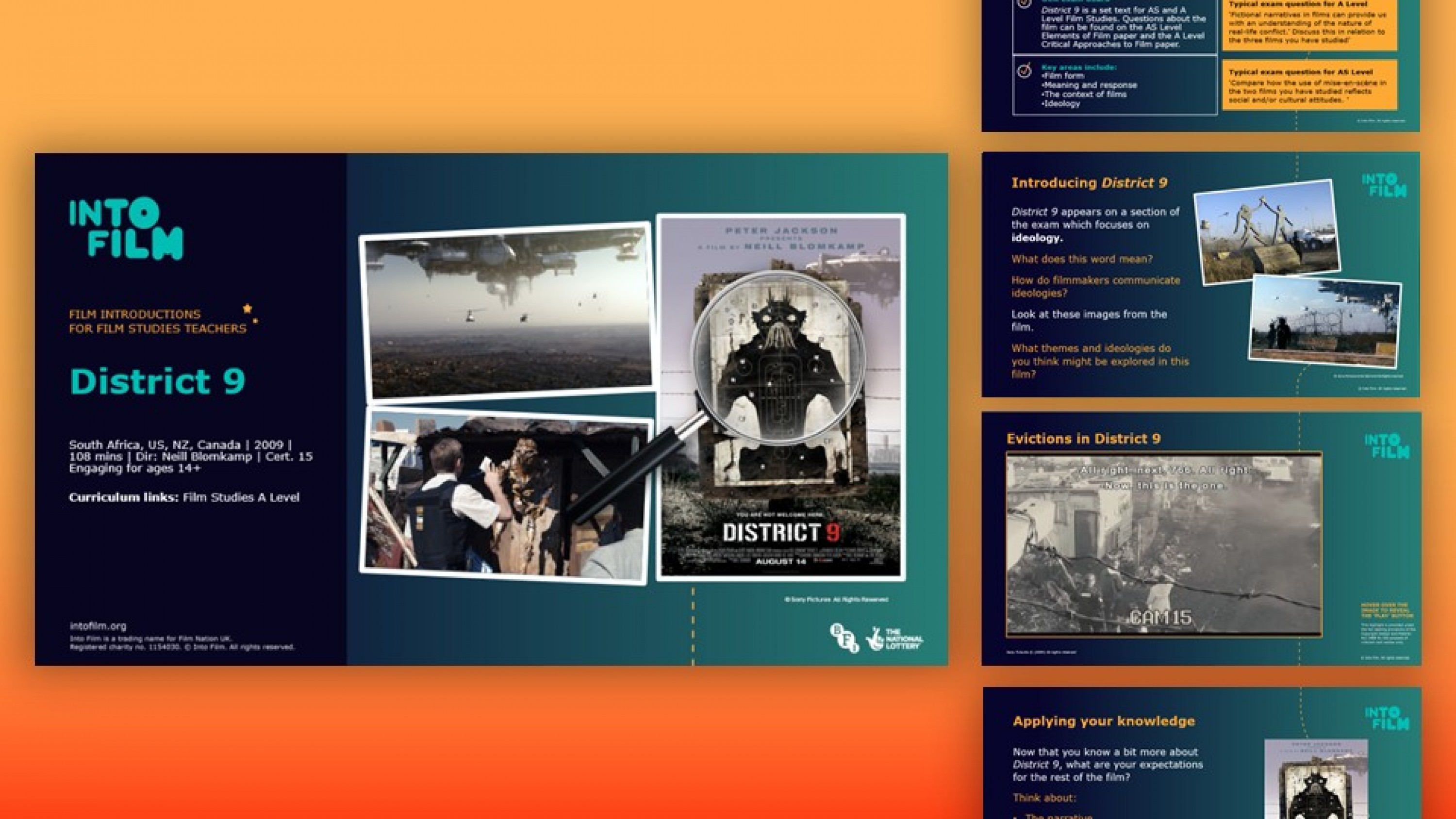Click the 'Registered charity no. 1154030' line

tap(182, 647)
